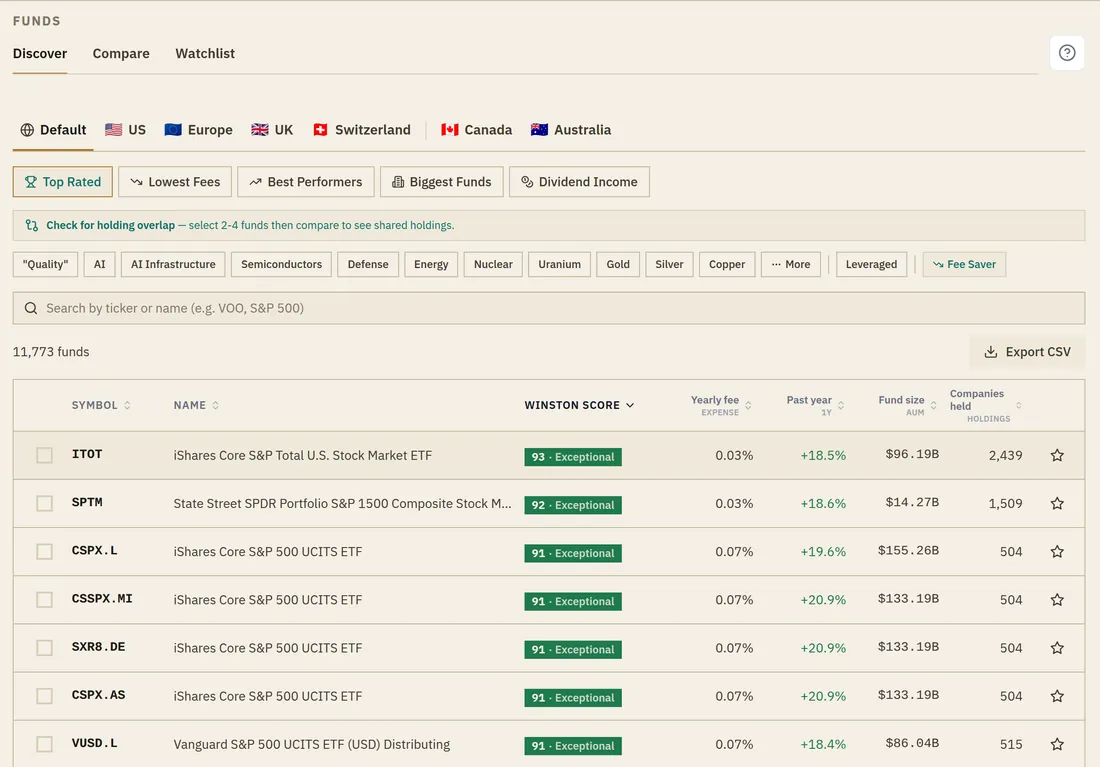Filter by the Semiconductors chip
The height and width of the screenshot is (767, 1100).
[x=281, y=265]
